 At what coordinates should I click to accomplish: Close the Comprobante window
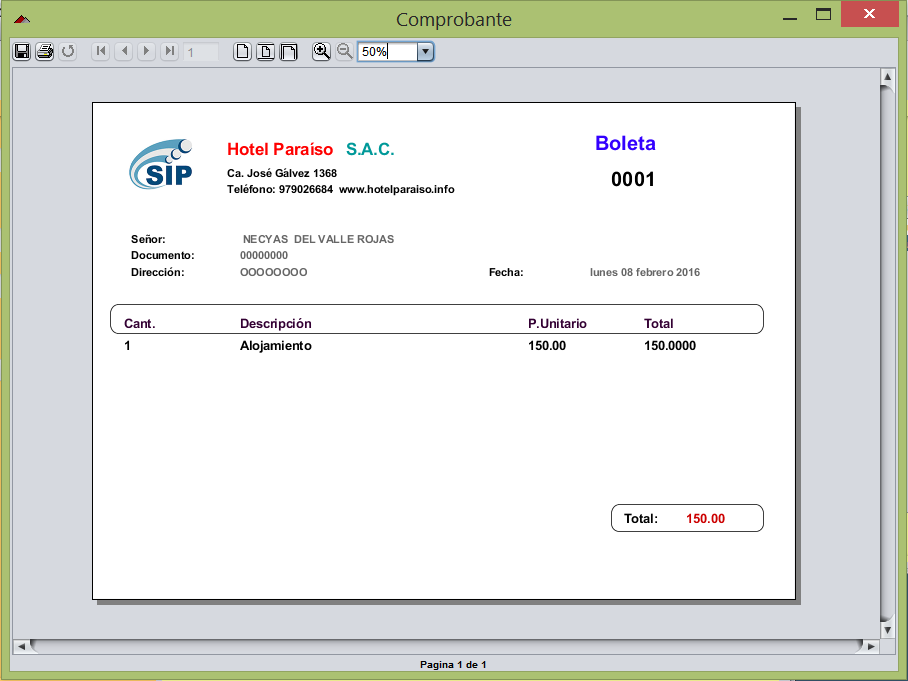pos(869,14)
